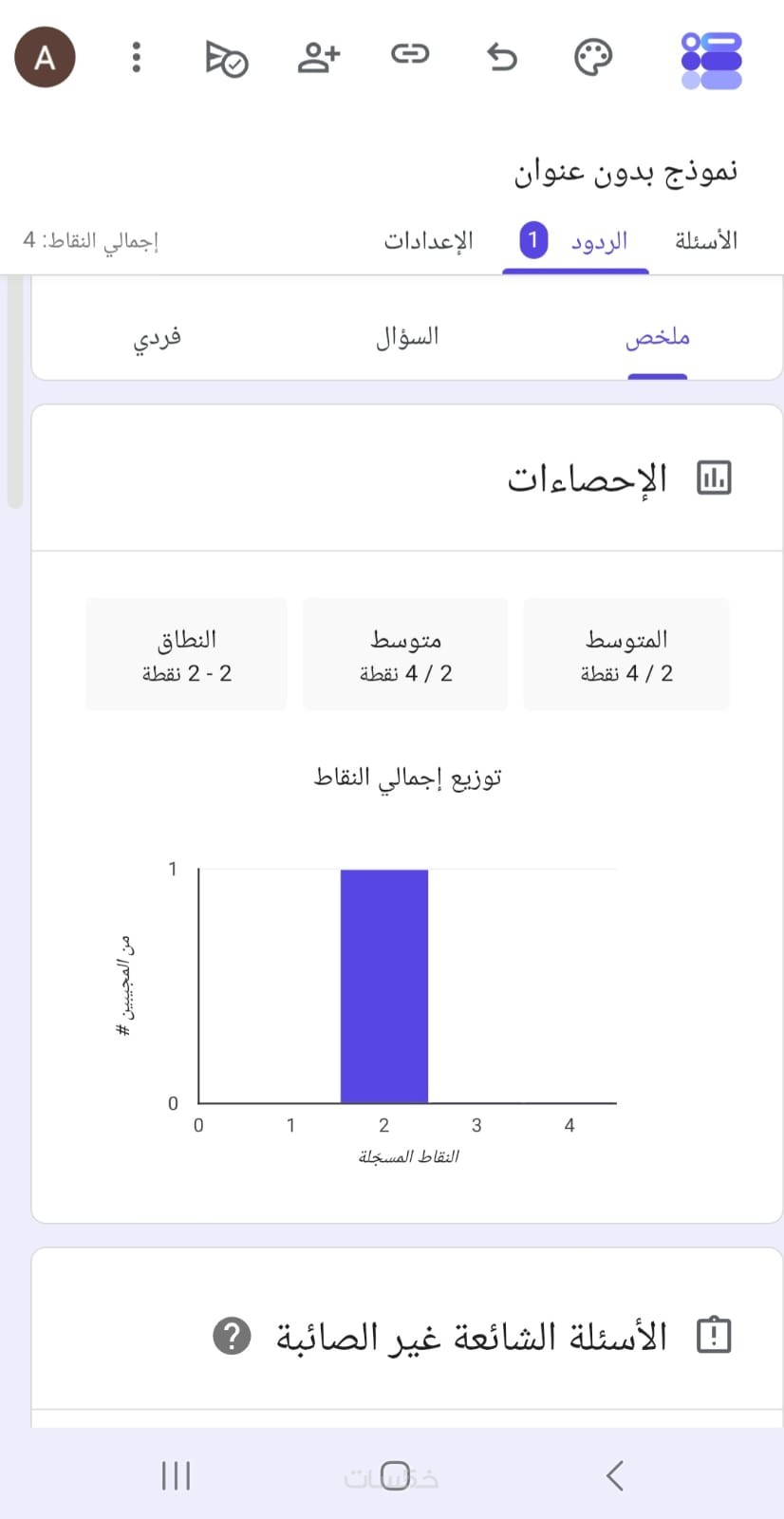This screenshot has width=784, height=1519.
Task: Click the help question mark icon
Action: coord(233,1336)
